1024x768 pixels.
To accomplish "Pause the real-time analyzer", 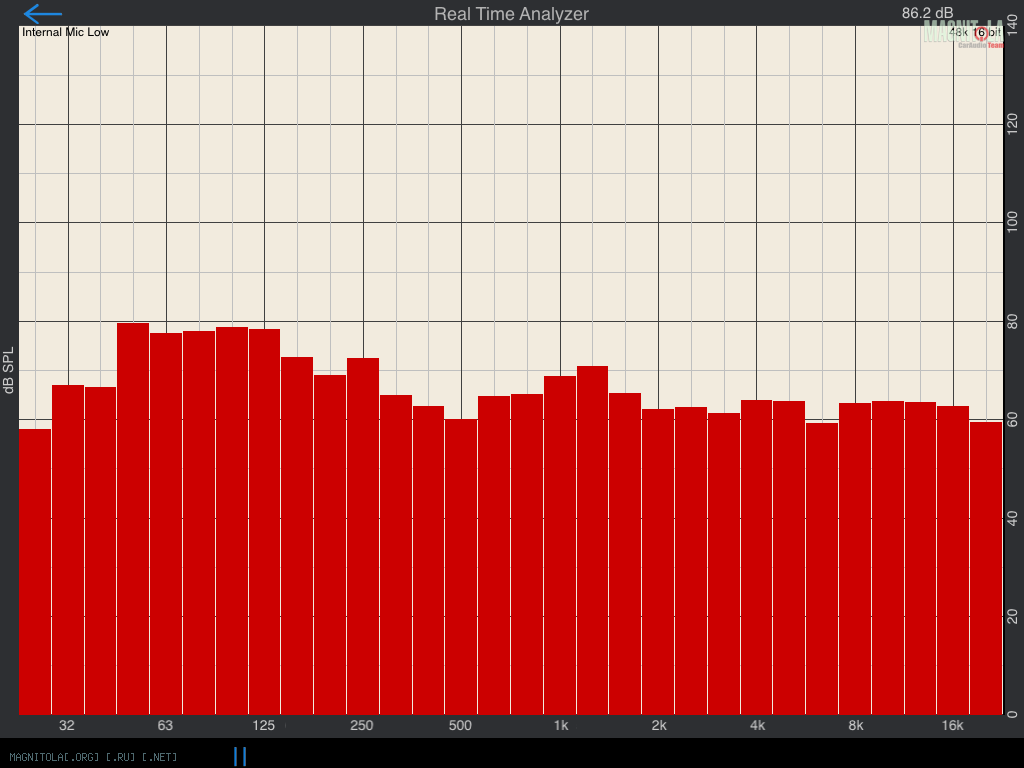I will 240,756.
